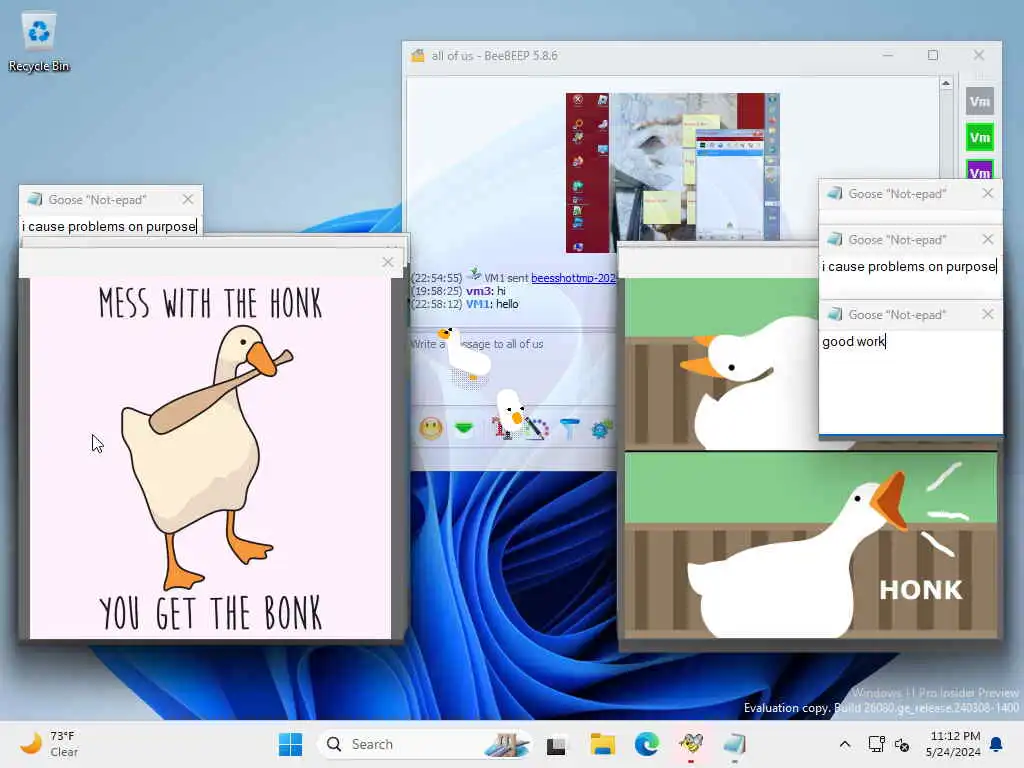Close the right 'i cause problems' Not-epad
The height and width of the screenshot is (768, 1024).
point(987,240)
